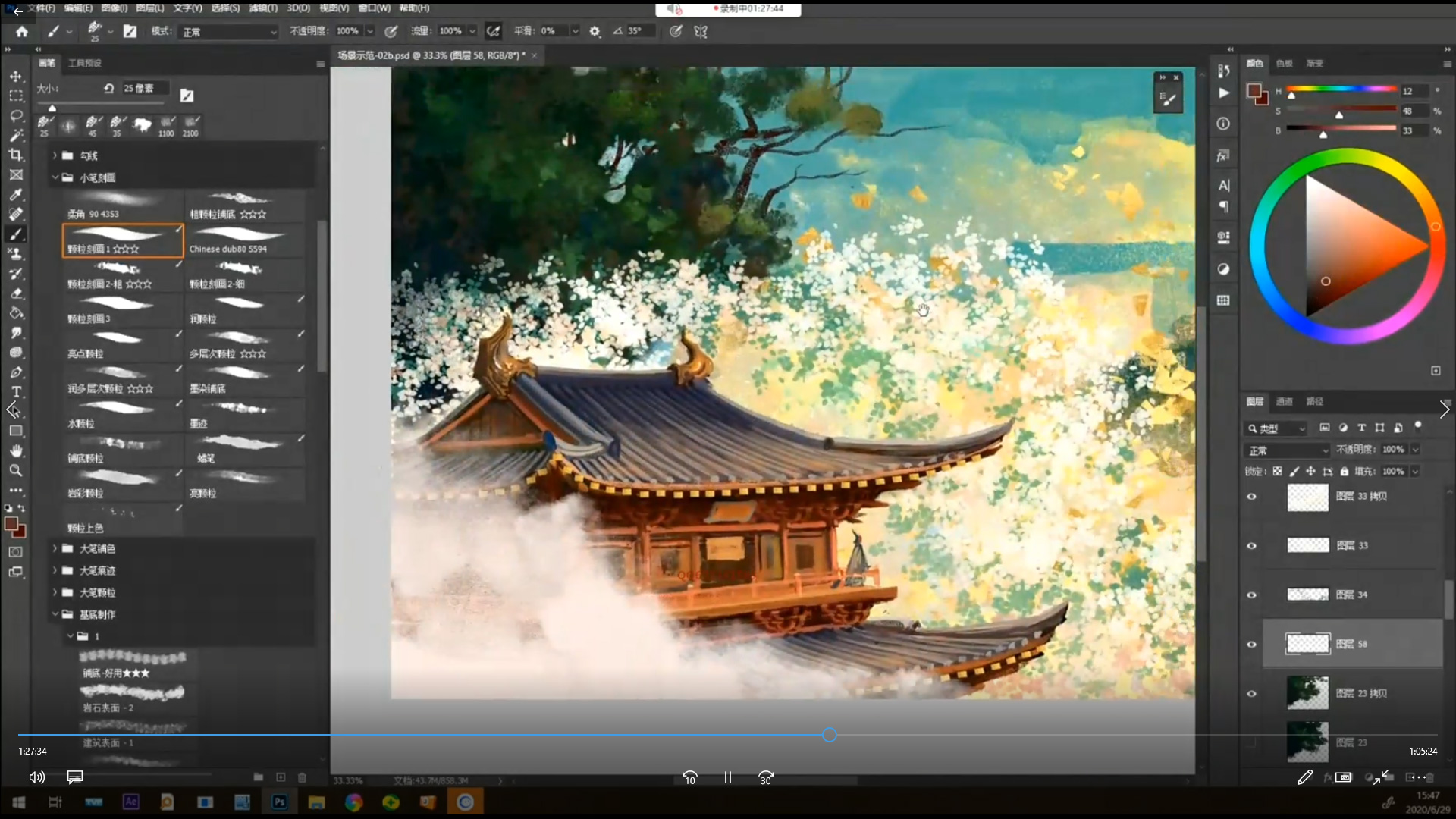The width and height of the screenshot is (1456, 819).
Task: Switch to the 工具预设 tab
Action: pyautogui.click(x=85, y=63)
